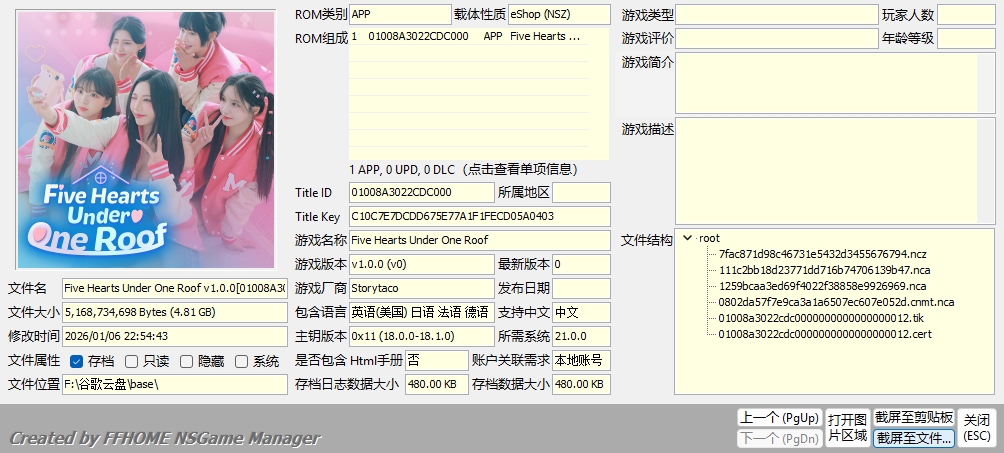Click 截屏至文件... screenshot to file button
Viewport: 1004px width, 453px height.
pos(914,438)
